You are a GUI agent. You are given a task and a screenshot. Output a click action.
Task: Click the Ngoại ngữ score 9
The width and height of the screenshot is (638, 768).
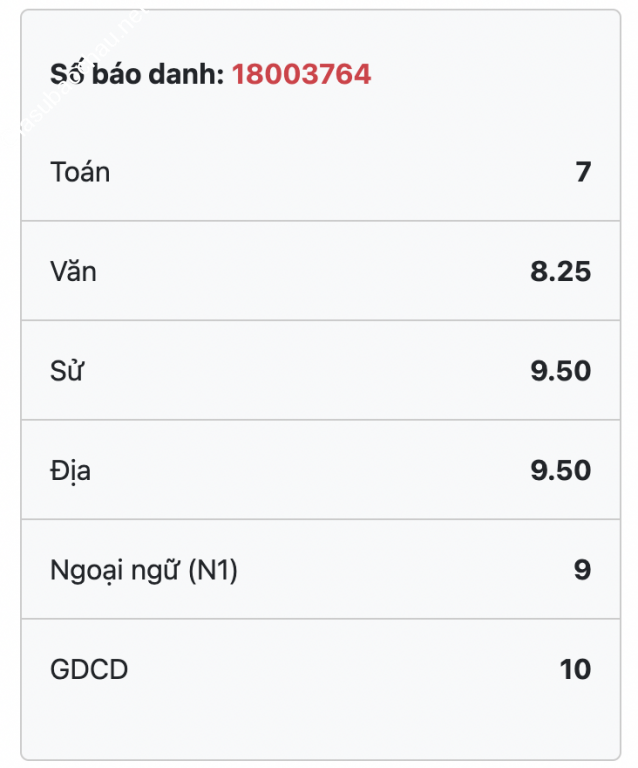click(x=583, y=570)
